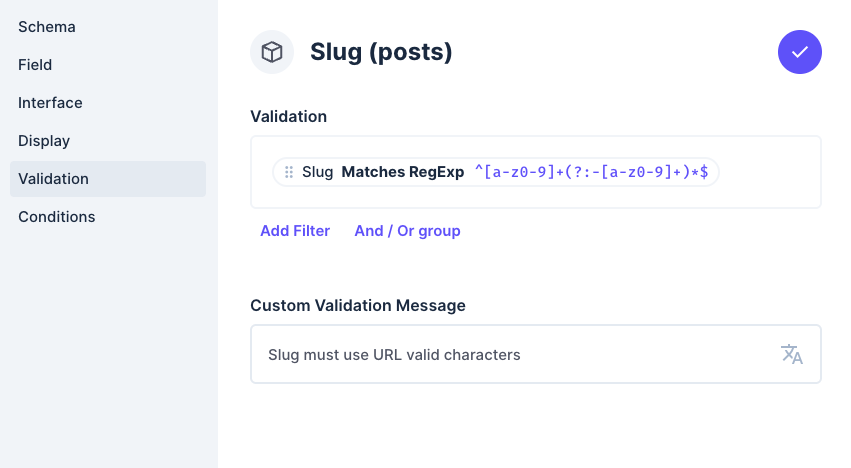Click the drag handle on Slug filter
This screenshot has height=468, width=851.
point(289,172)
